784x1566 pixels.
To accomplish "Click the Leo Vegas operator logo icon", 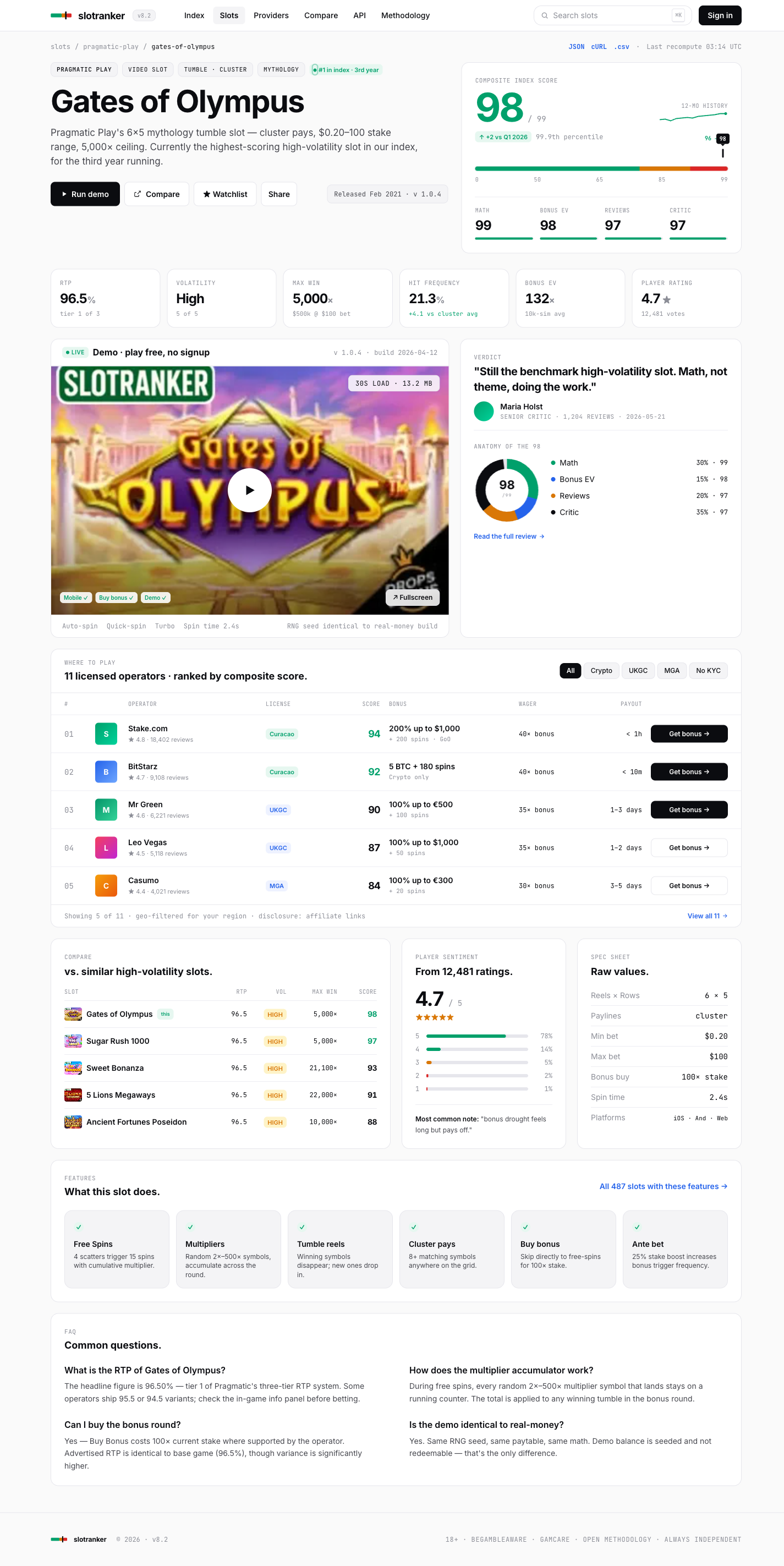I will 106,848.
